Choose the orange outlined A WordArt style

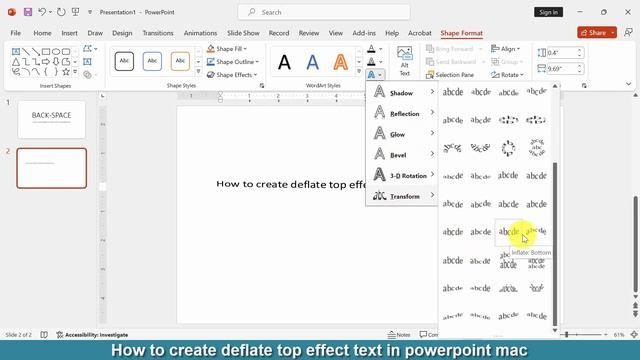[340, 62]
